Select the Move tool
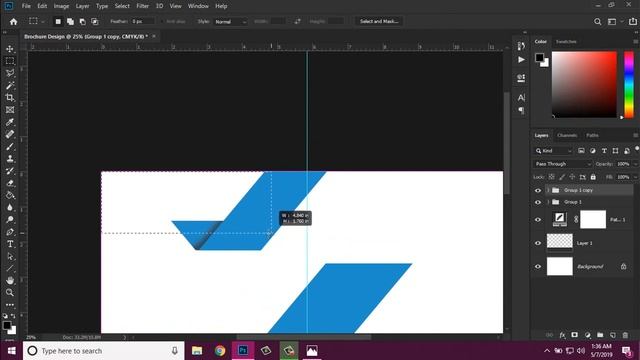This screenshot has height=360, width=640. (10, 49)
